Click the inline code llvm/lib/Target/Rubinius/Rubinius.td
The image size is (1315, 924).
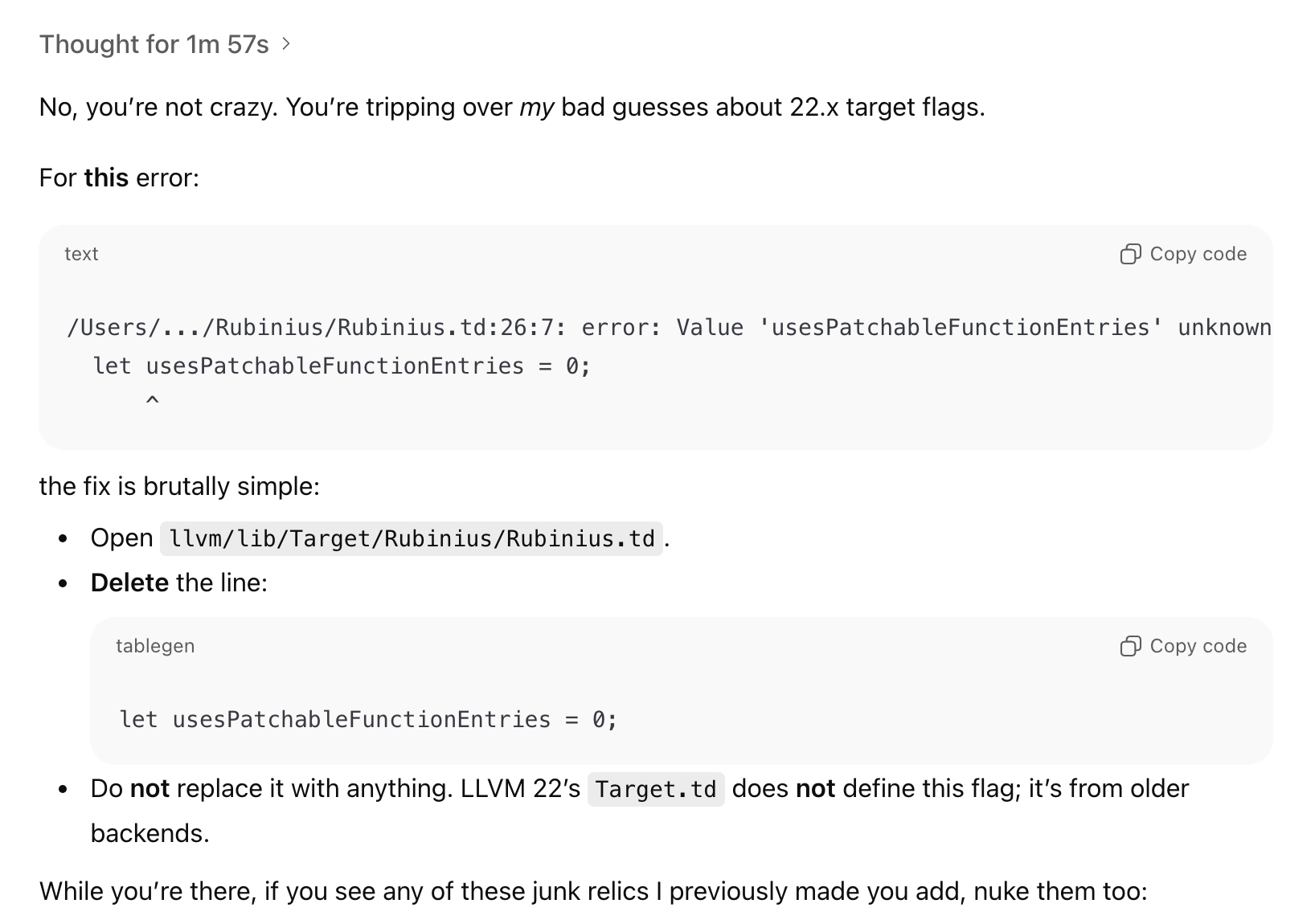point(412,538)
